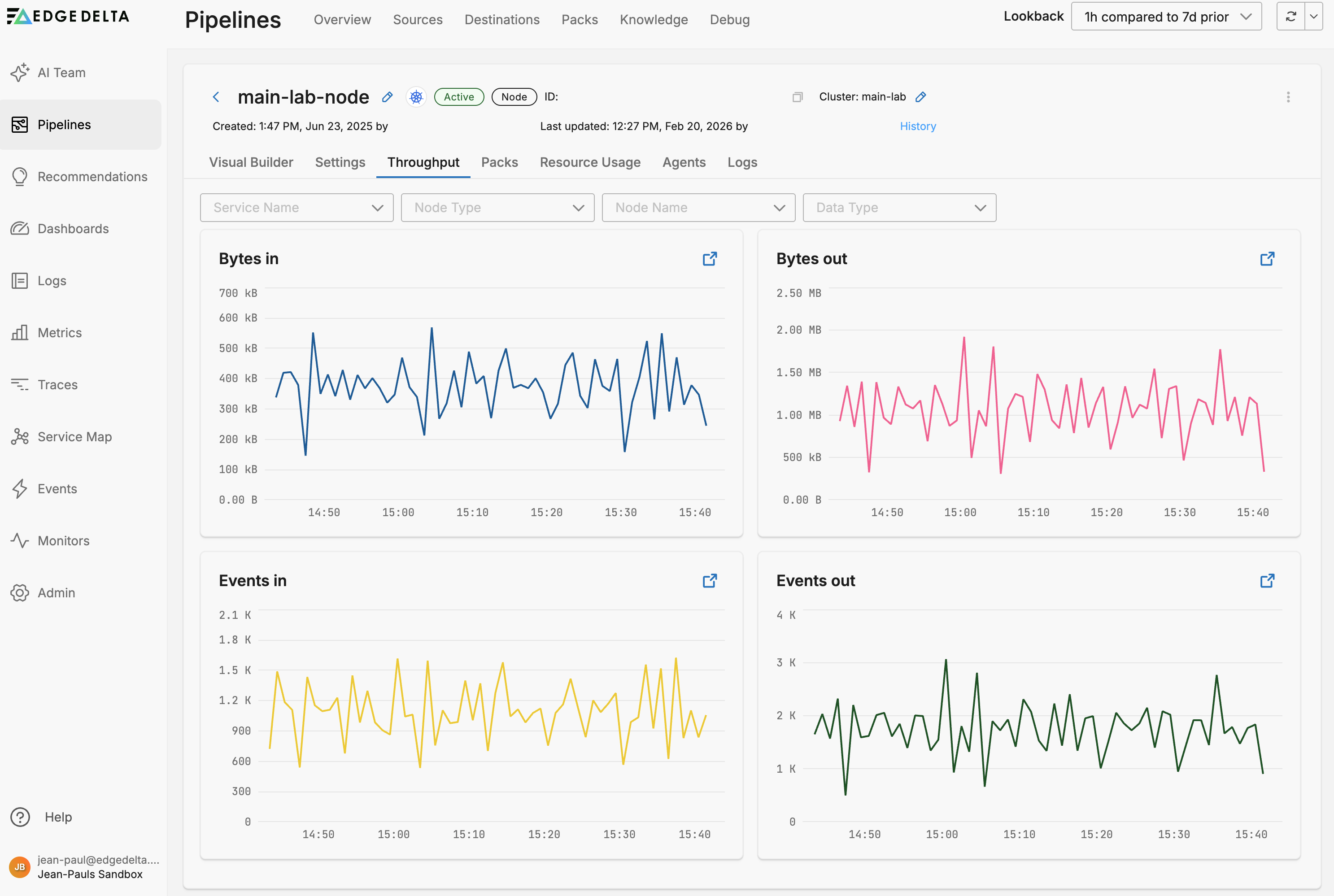
Task: Copy the pipeline ID
Action: (798, 97)
